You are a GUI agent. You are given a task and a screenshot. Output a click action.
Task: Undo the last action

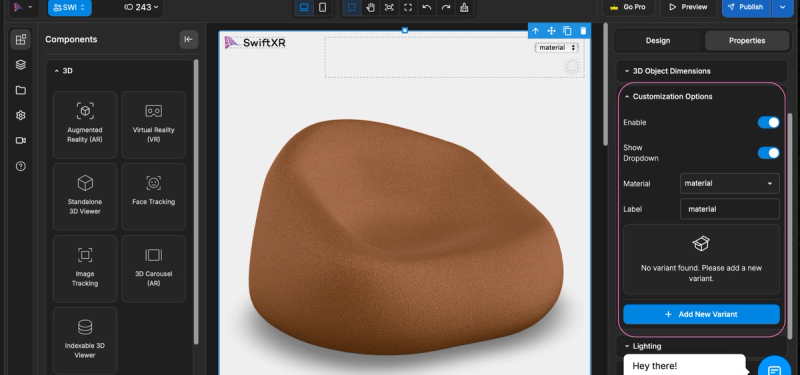[x=427, y=7]
